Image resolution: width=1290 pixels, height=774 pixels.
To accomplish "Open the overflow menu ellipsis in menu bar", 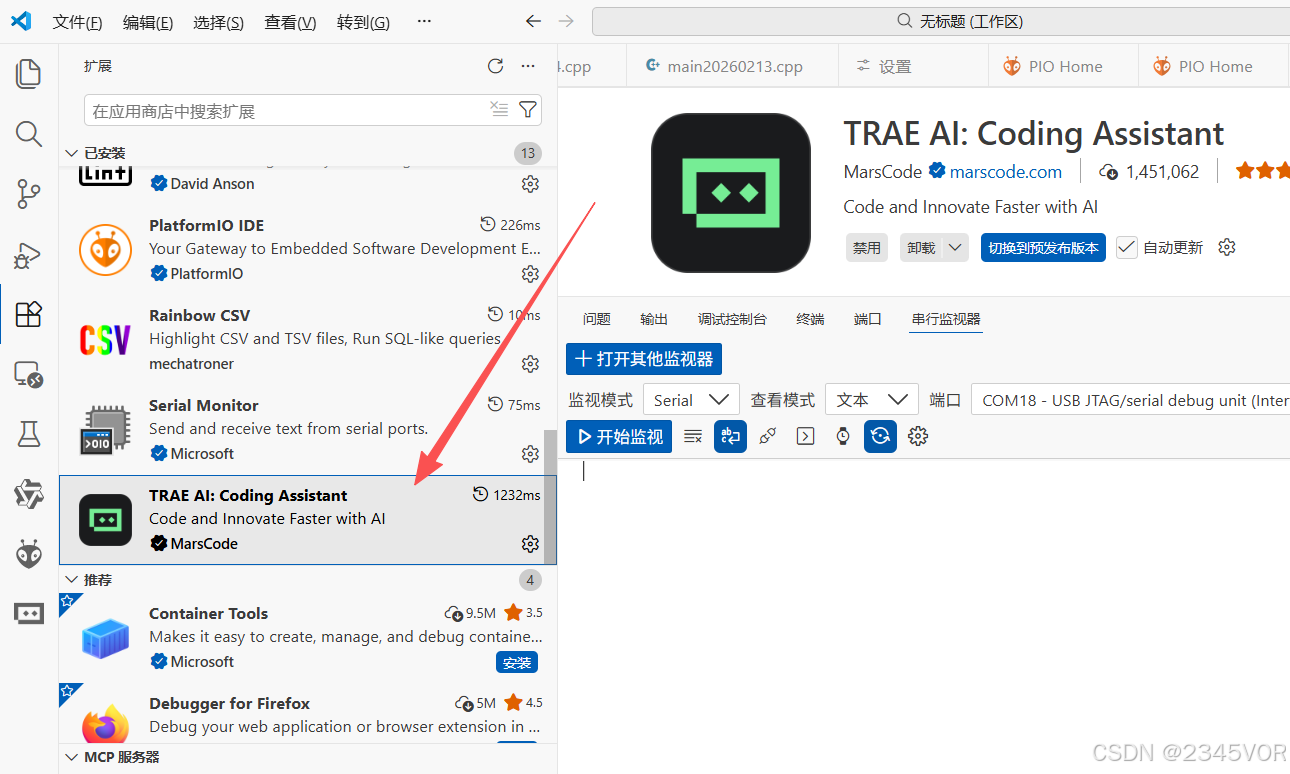I will (x=424, y=22).
